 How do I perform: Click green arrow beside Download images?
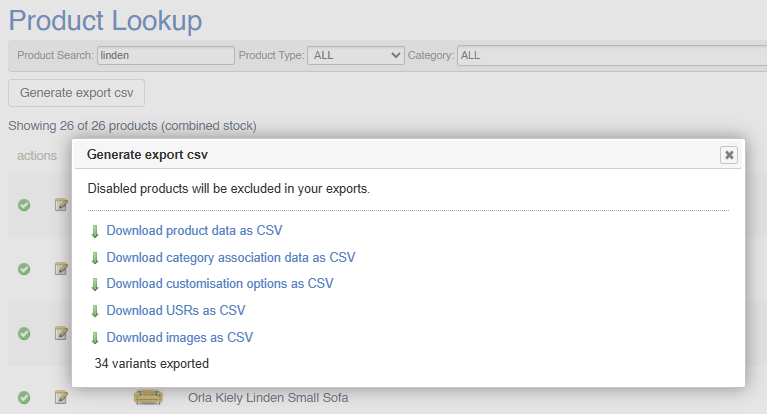click(95, 338)
